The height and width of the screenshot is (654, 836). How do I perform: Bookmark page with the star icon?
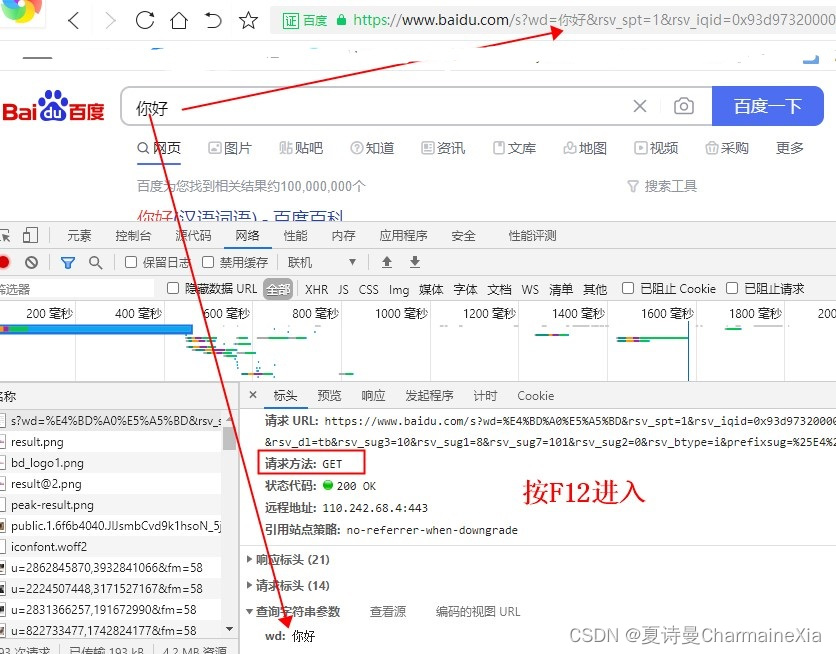pyautogui.click(x=248, y=20)
